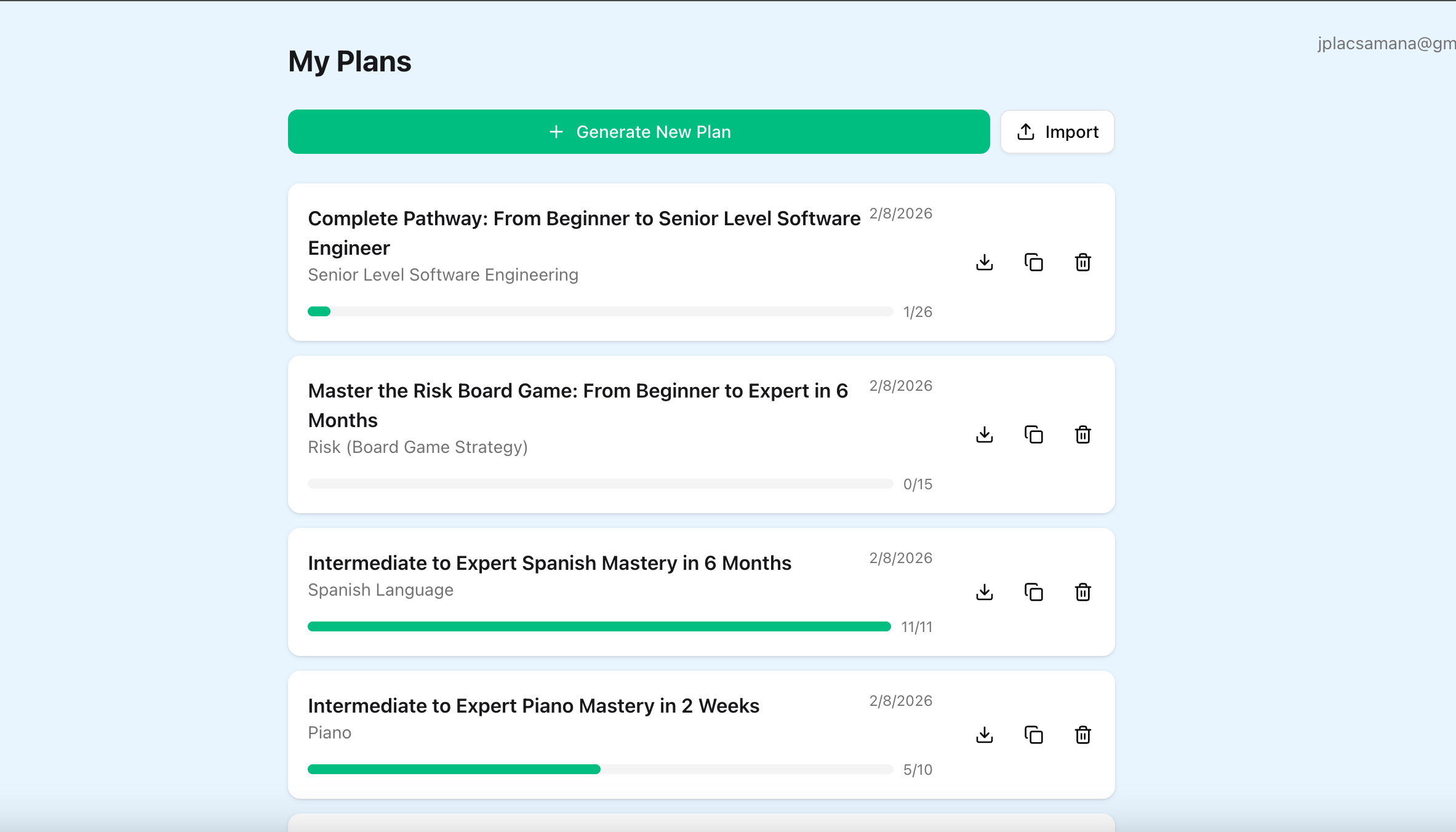
Task: Open Intermediate to Expert Piano Mastery plan
Action: point(533,706)
